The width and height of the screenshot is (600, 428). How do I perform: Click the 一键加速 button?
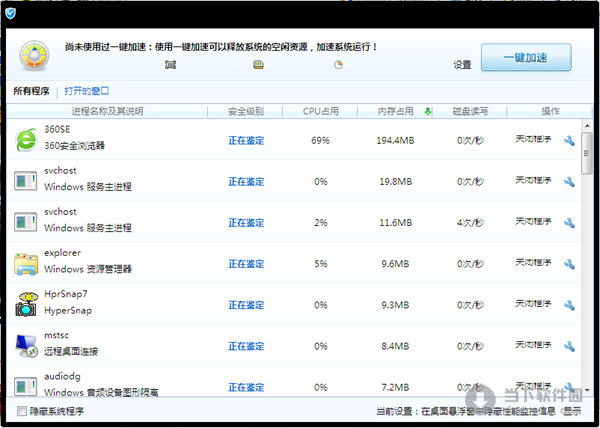pyautogui.click(x=526, y=57)
